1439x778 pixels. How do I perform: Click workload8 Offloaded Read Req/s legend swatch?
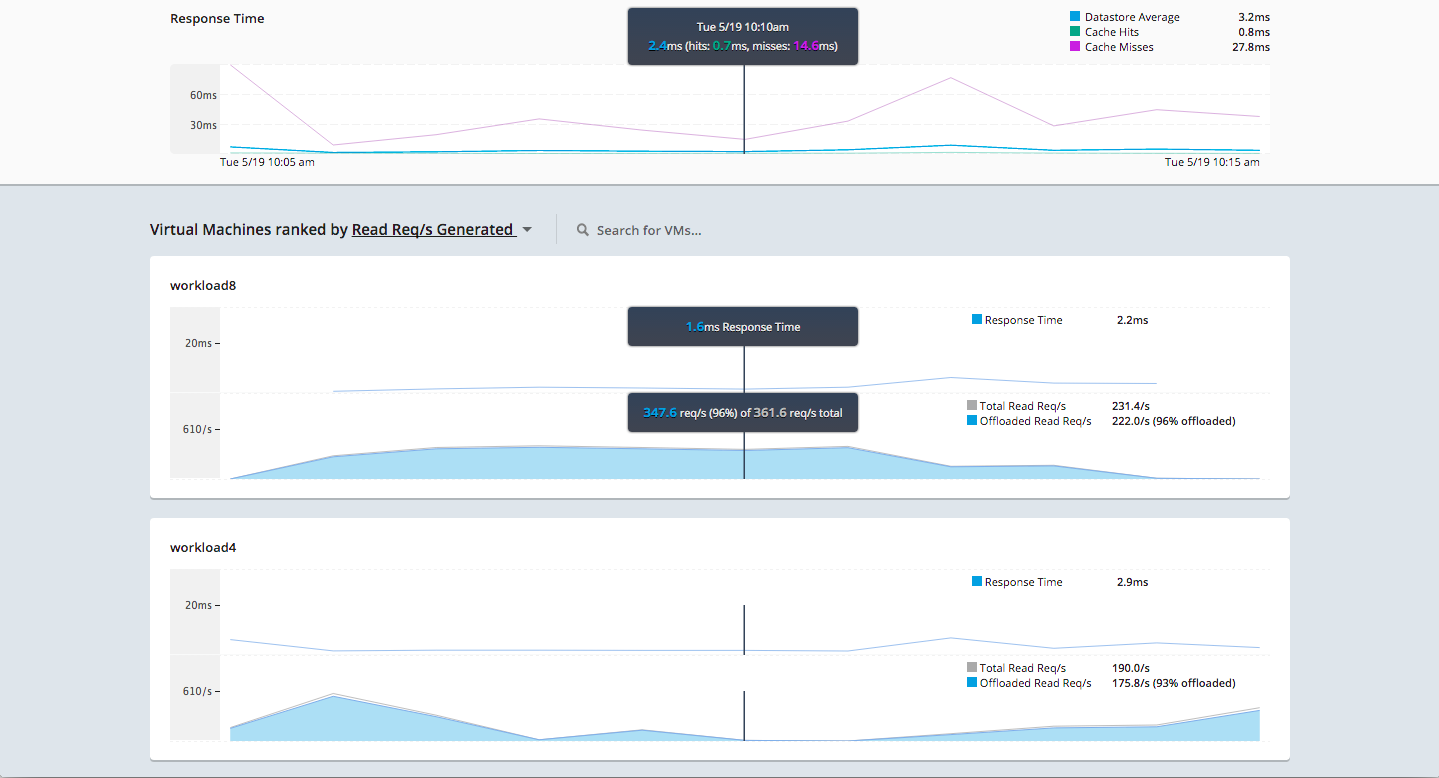coord(972,421)
